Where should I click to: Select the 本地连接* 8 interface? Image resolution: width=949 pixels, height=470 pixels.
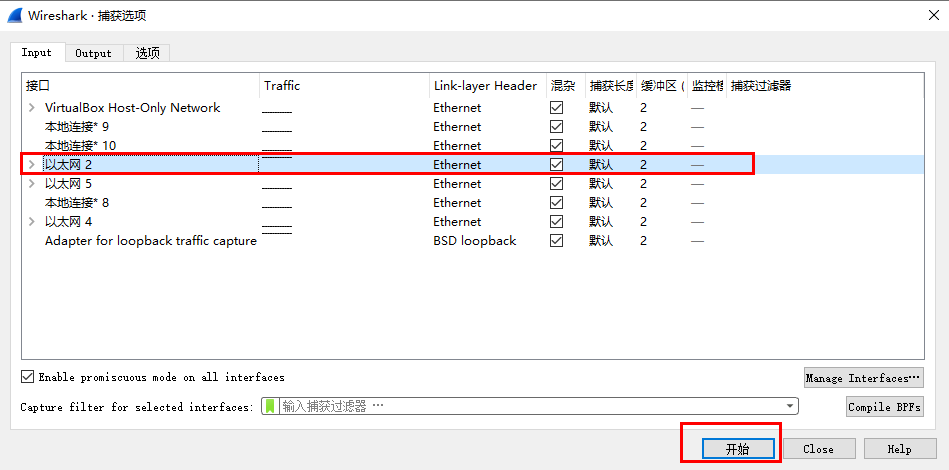click(x=77, y=203)
